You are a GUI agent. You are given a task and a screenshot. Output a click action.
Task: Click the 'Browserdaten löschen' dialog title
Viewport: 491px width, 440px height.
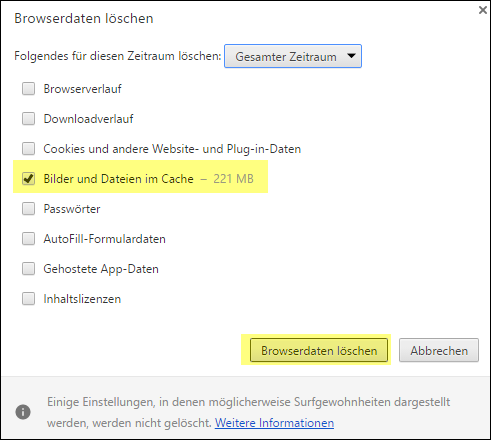point(84,18)
